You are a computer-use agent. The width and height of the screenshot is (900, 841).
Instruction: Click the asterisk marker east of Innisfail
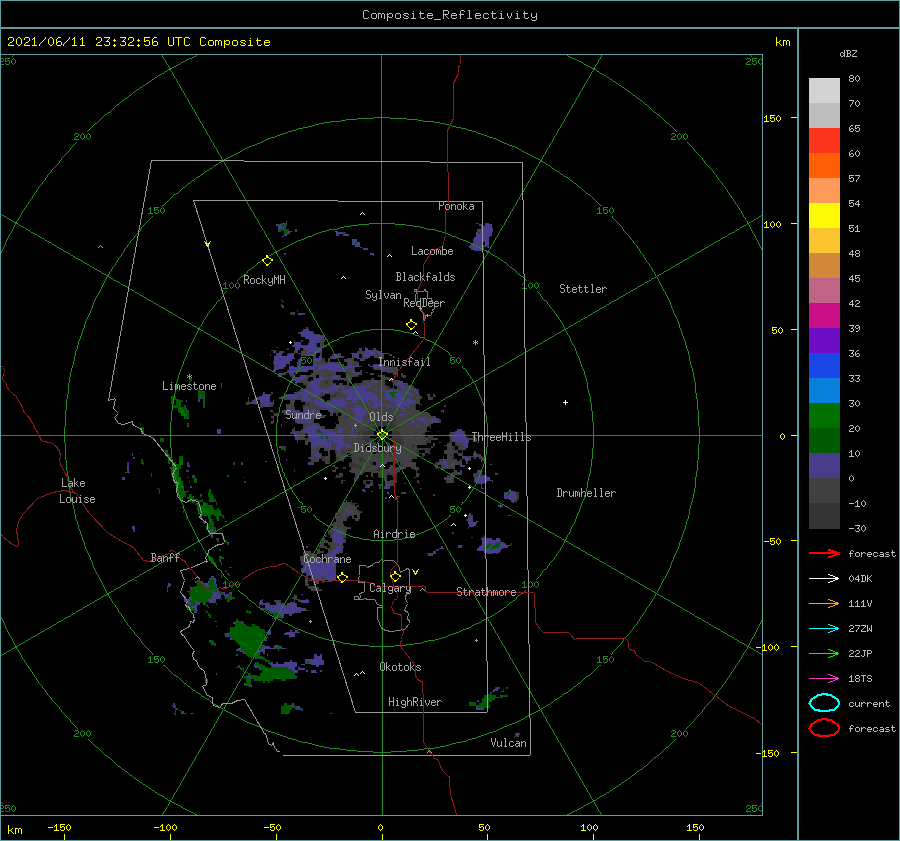[475, 343]
